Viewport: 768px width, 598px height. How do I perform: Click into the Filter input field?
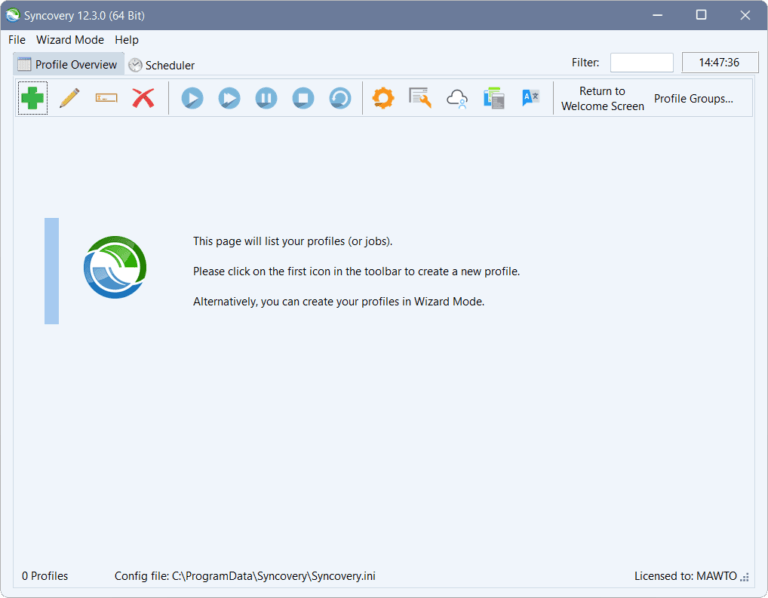pos(642,63)
